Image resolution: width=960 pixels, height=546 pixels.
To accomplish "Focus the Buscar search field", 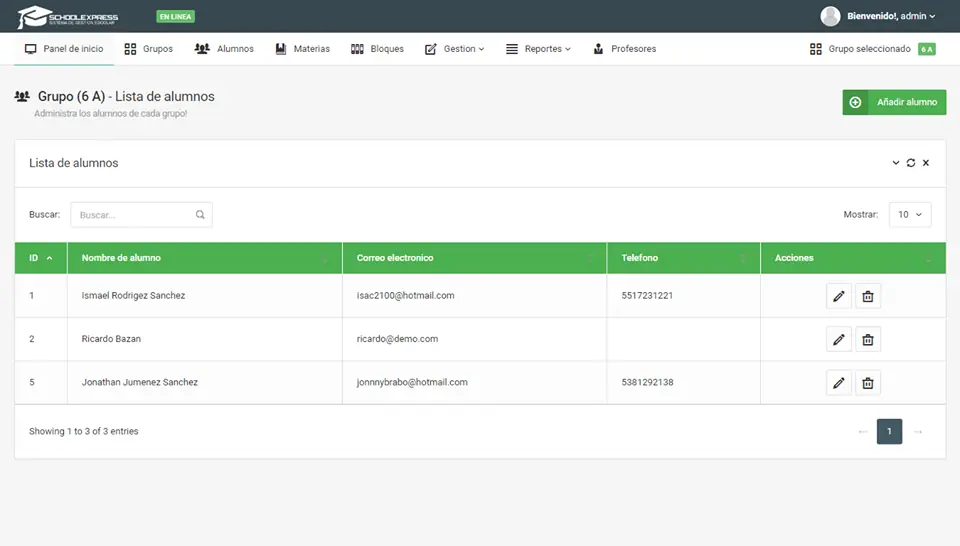I will tap(141, 215).
